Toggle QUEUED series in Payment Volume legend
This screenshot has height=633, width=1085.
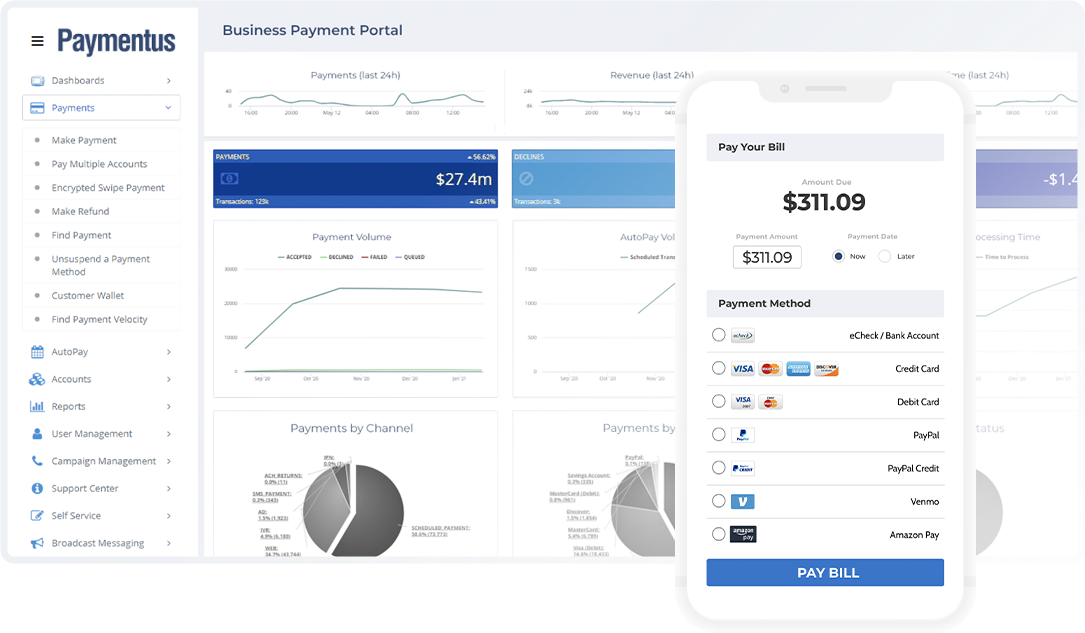pyautogui.click(x=410, y=257)
